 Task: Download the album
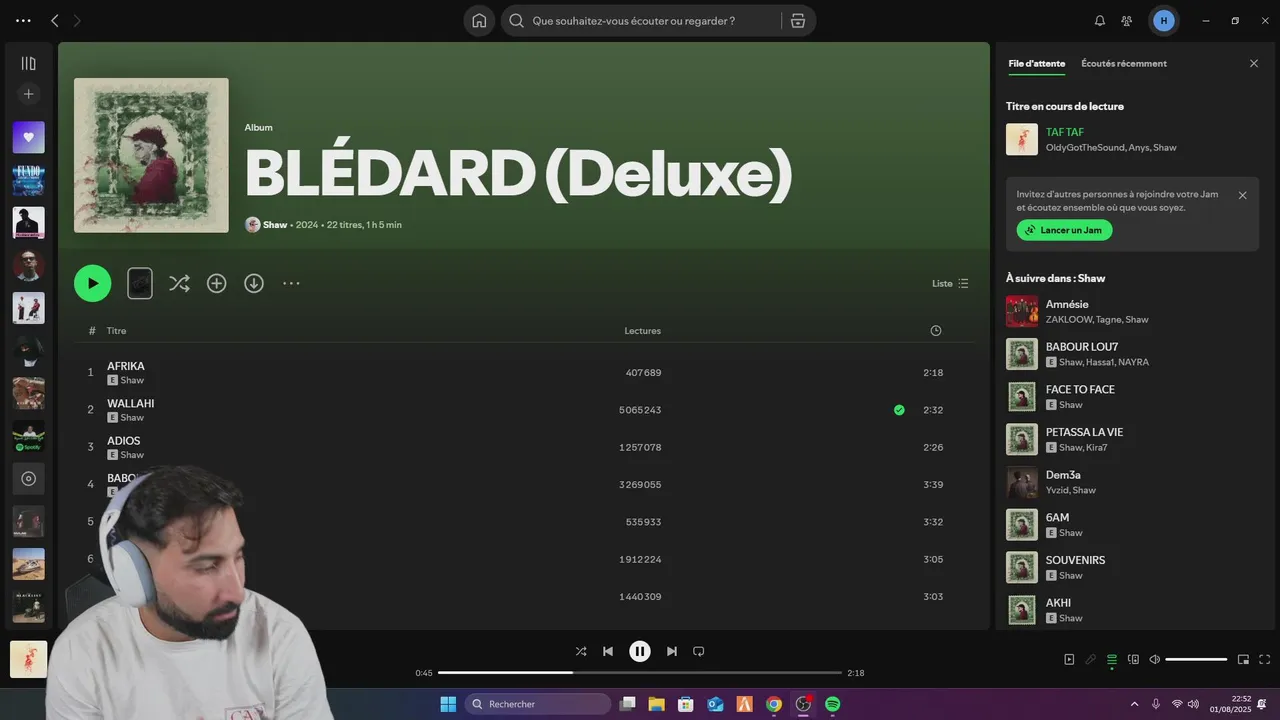(x=254, y=283)
